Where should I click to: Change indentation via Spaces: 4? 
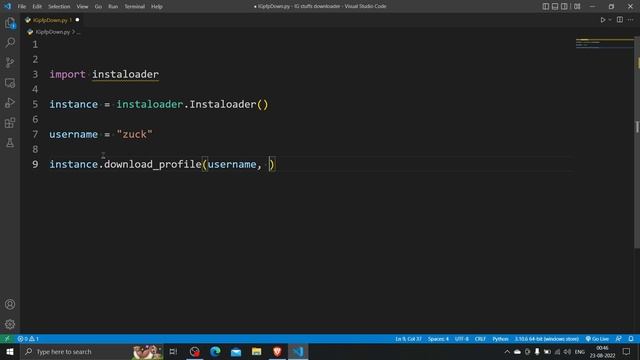click(x=438, y=339)
